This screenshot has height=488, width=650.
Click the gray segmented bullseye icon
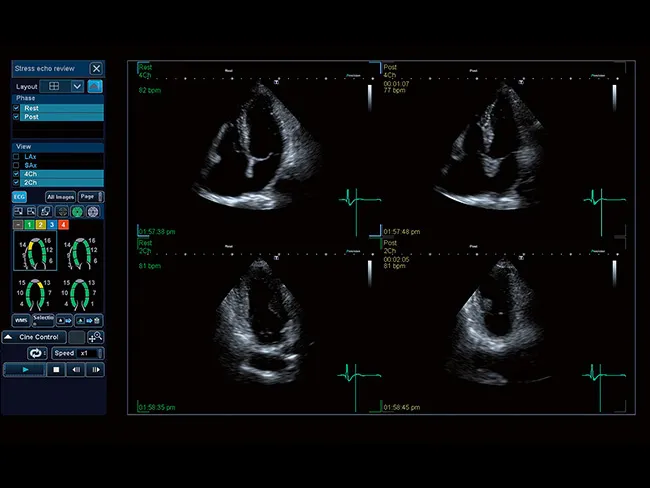point(93,212)
